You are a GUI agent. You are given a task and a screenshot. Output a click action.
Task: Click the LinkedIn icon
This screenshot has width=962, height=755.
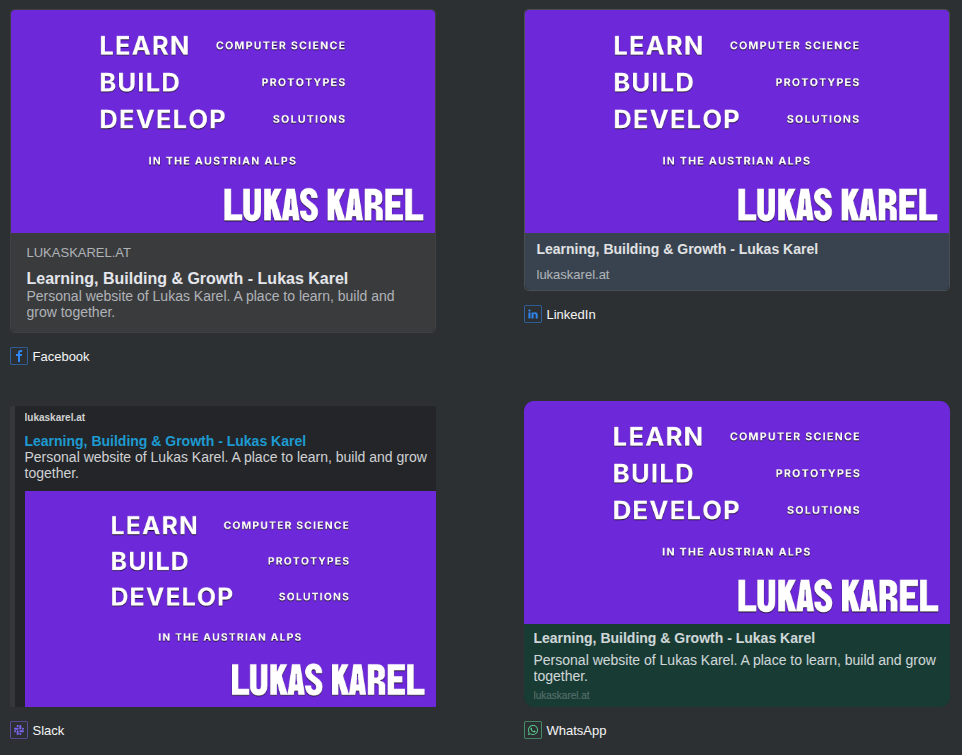[x=532, y=314]
